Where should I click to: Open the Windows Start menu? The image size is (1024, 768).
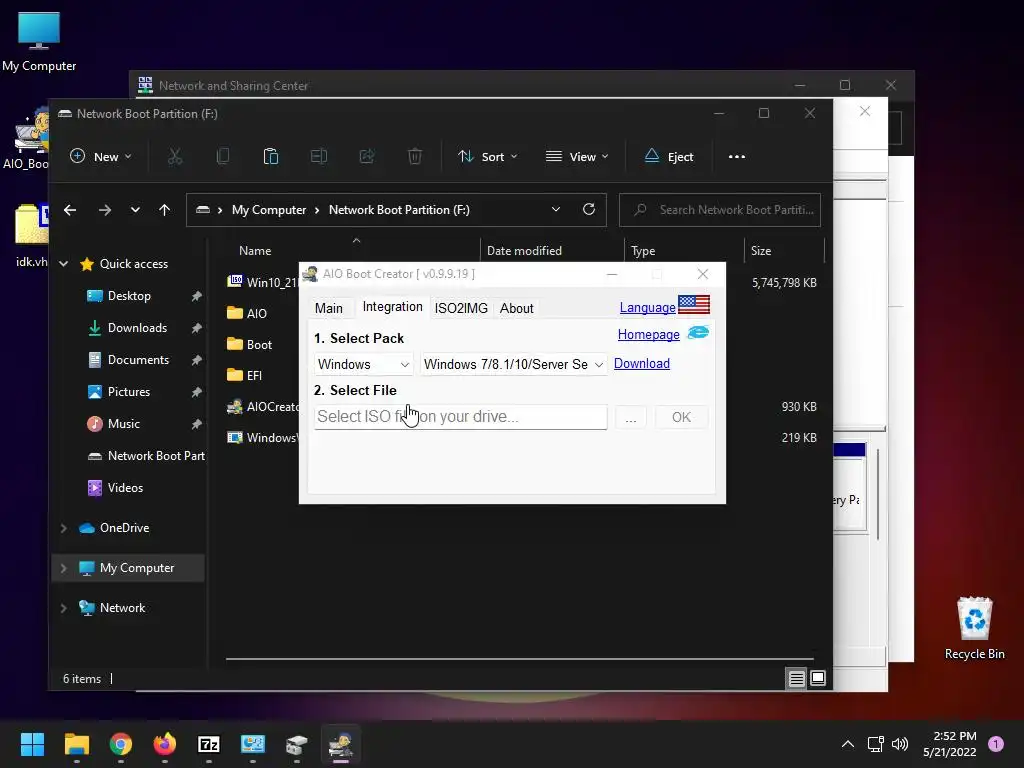32,744
